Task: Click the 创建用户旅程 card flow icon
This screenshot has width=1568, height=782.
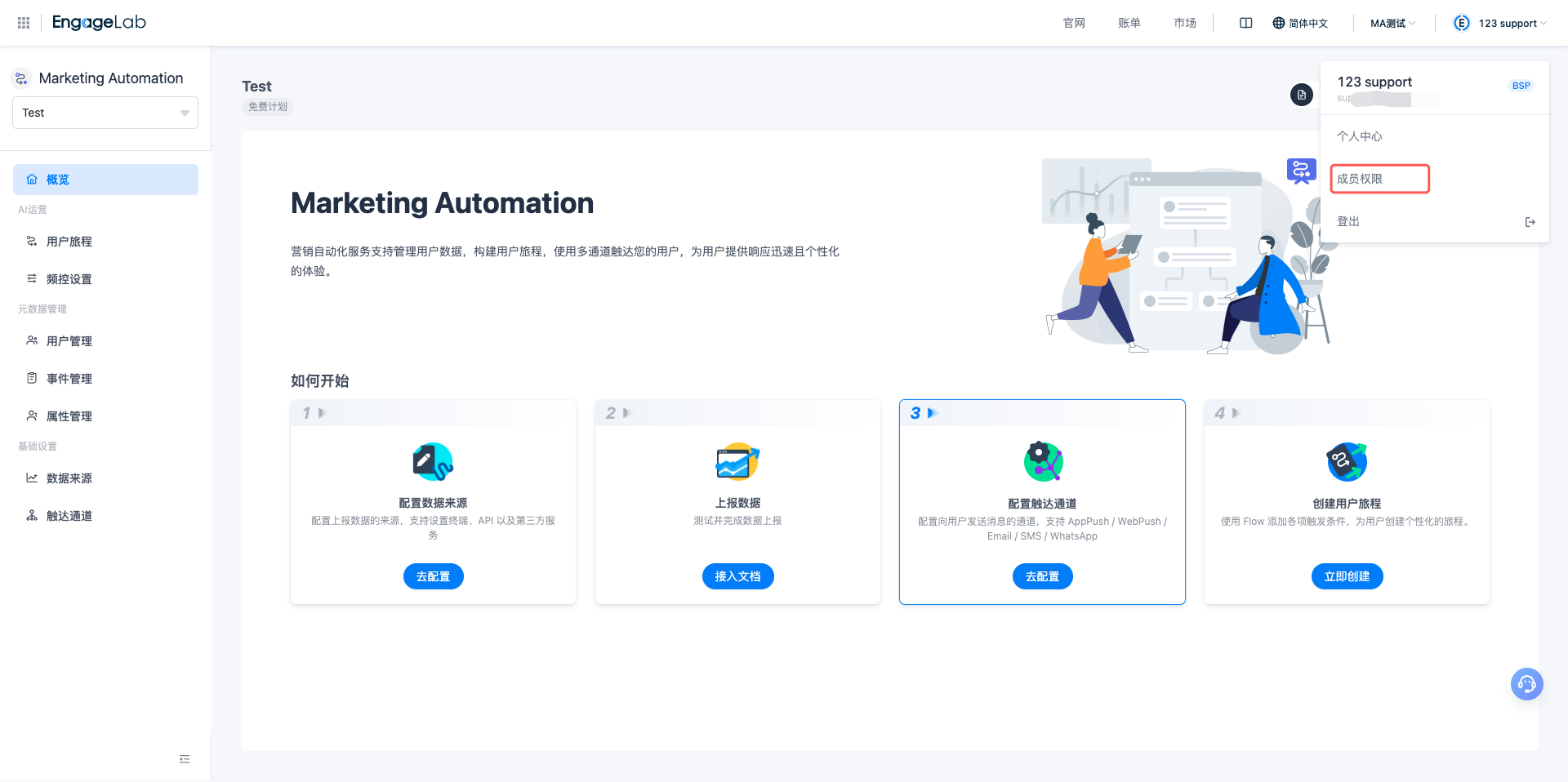Action: (1347, 462)
